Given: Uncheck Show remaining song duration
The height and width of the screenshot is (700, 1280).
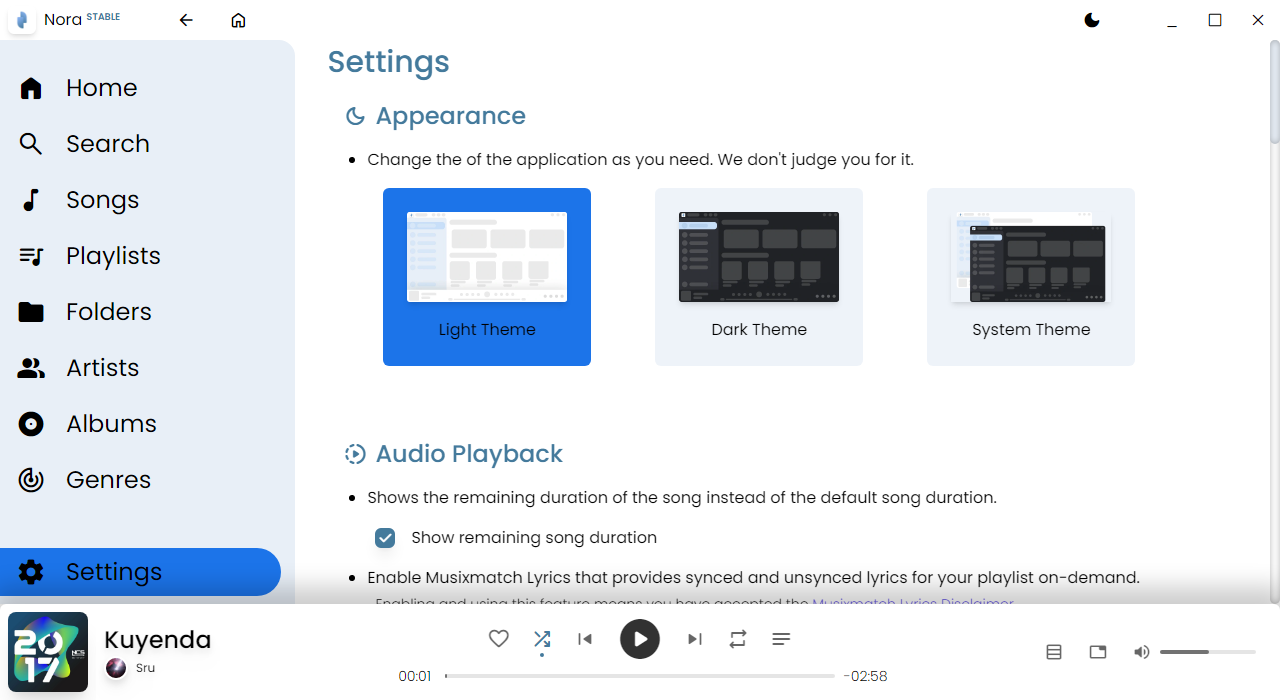Looking at the screenshot, I should [x=385, y=538].
